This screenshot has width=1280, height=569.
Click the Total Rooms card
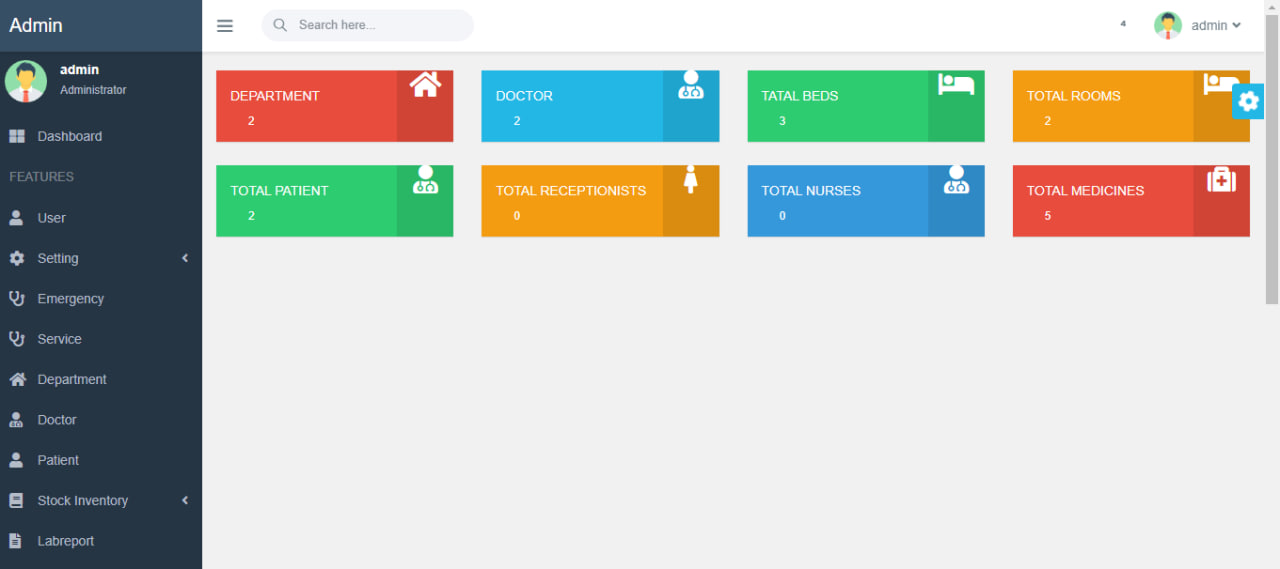click(1102, 106)
